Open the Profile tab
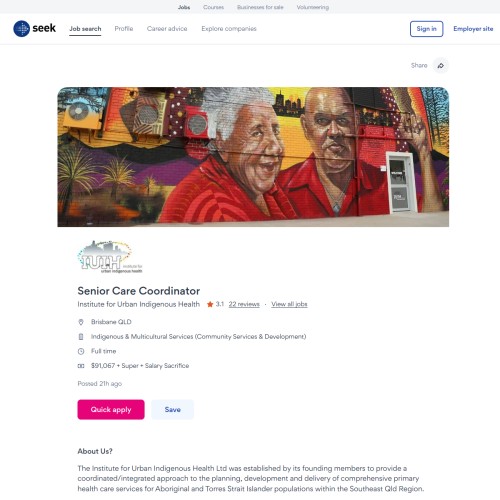 pyautogui.click(x=124, y=29)
